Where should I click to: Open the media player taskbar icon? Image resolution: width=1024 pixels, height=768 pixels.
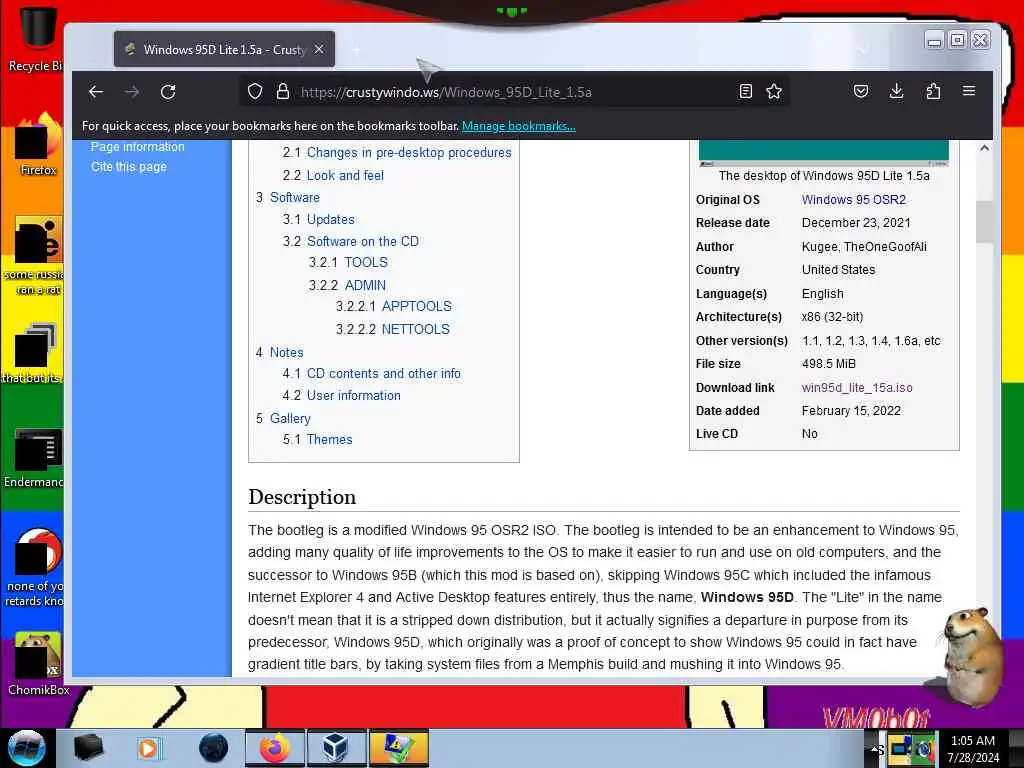148,748
